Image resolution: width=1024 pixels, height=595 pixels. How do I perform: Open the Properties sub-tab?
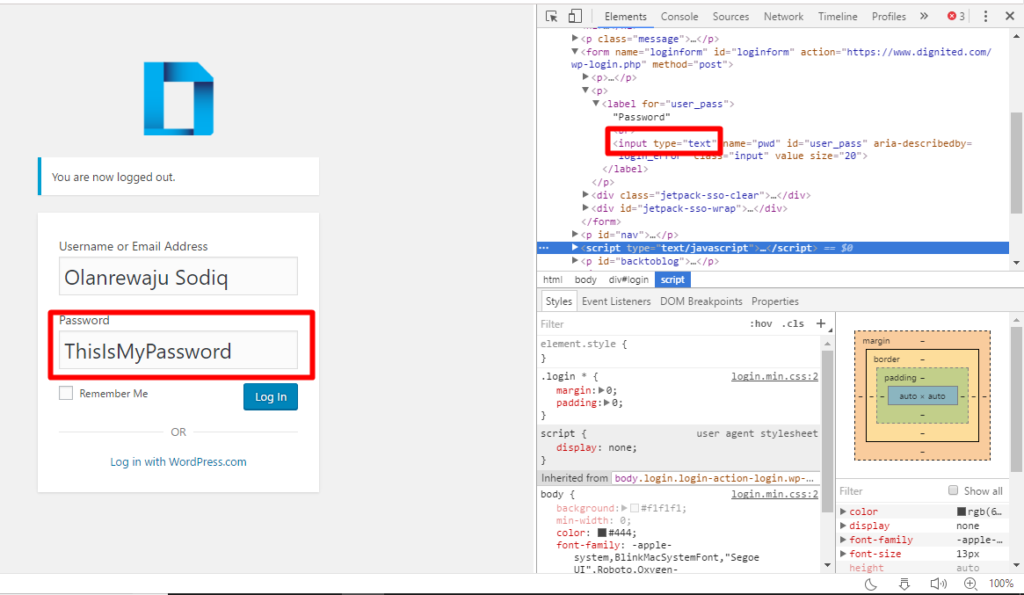tap(775, 301)
